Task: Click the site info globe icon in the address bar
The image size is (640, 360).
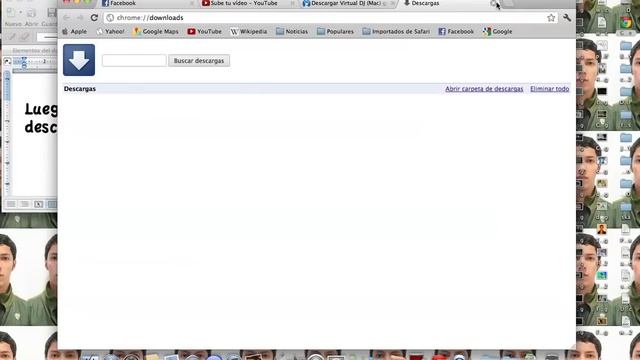Action: pyautogui.click(x=110, y=18)
